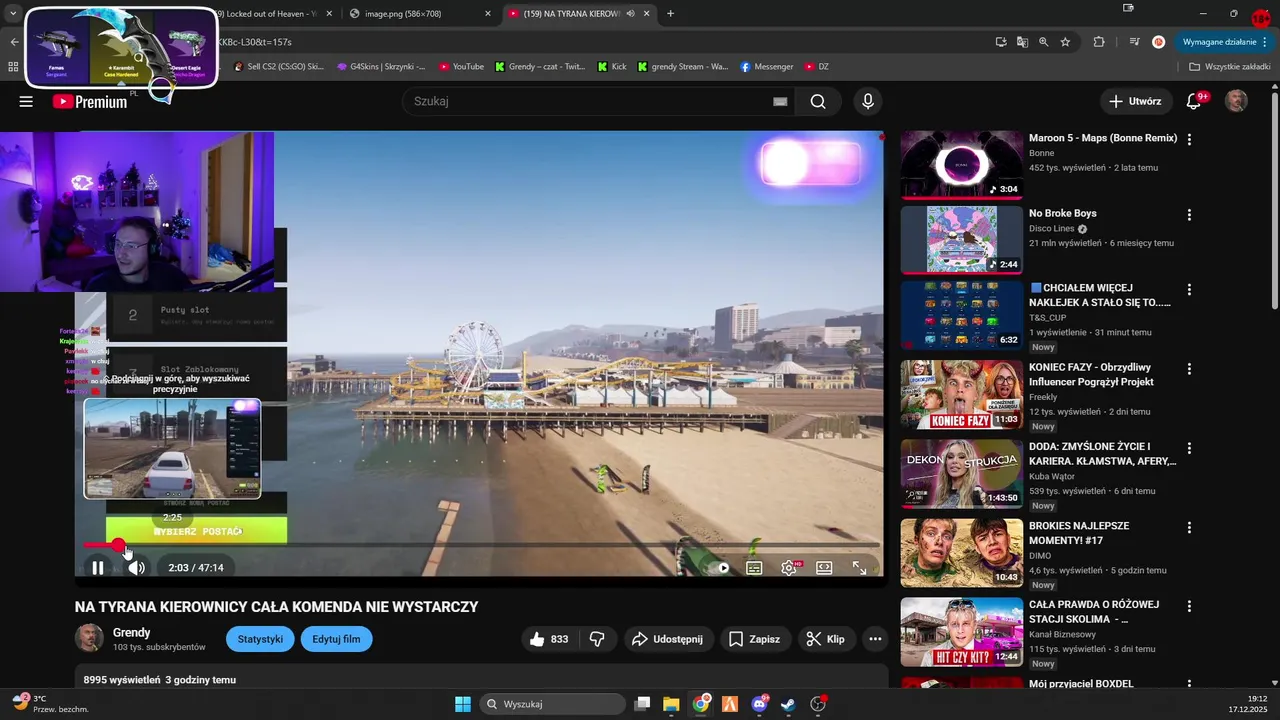The height and width of the screenshot is (720, 1280).
Task: Open options for BROKIES NAJLEPSZE MOMENTY video
Action: coord(1189,526)
